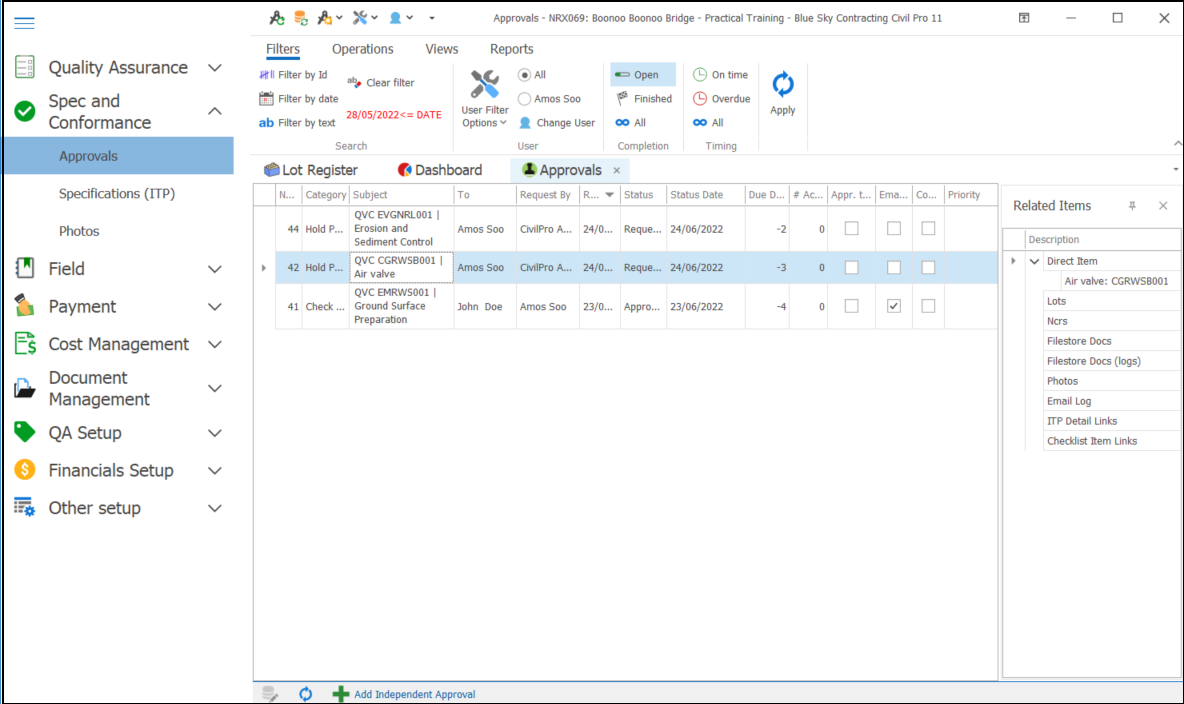
Task: Click the Filter by Id icon
Action: pyautogui.click(x=266, y=75)
